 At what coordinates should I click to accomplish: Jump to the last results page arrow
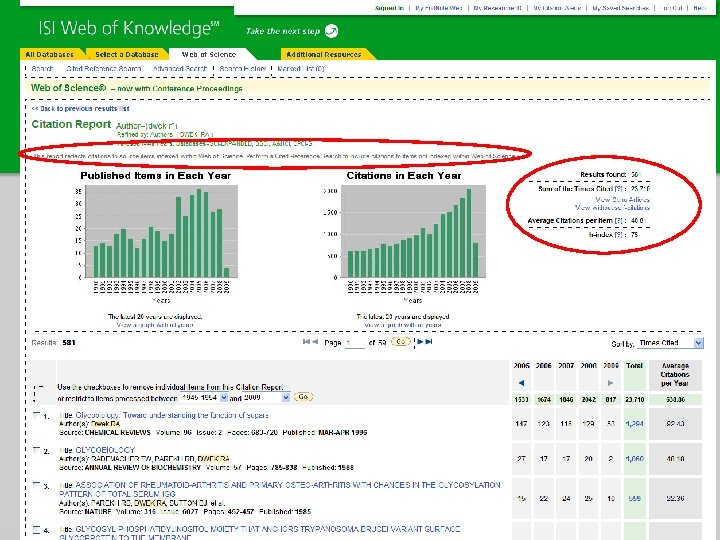429,342
